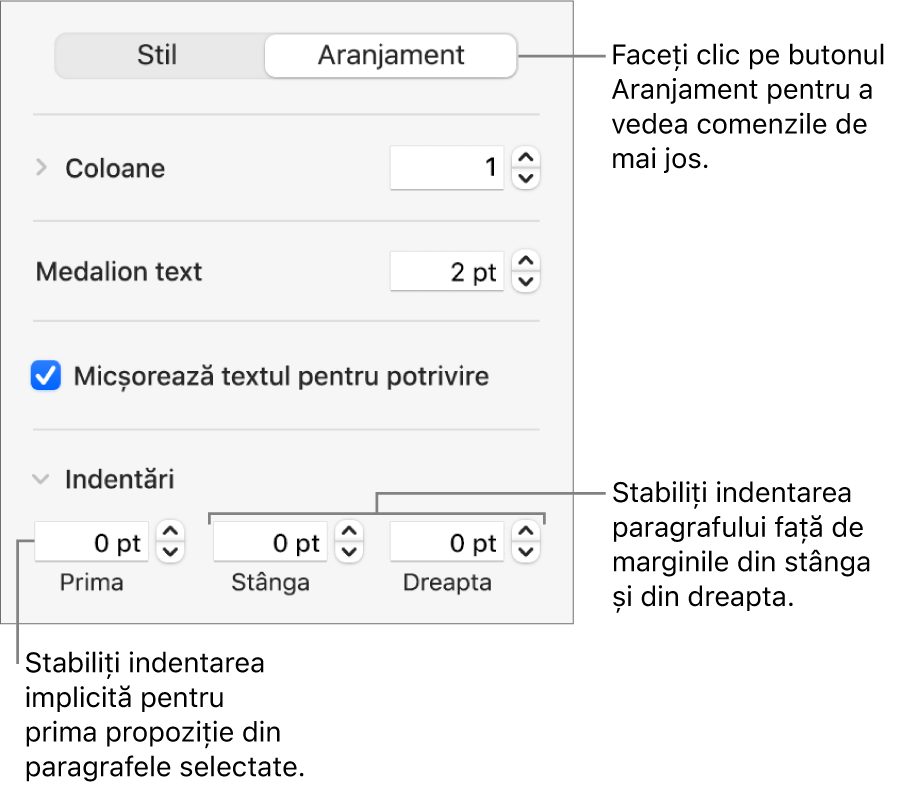Click the Dreapta indent field
899x793 pixels.
click(x=447, y=543)
